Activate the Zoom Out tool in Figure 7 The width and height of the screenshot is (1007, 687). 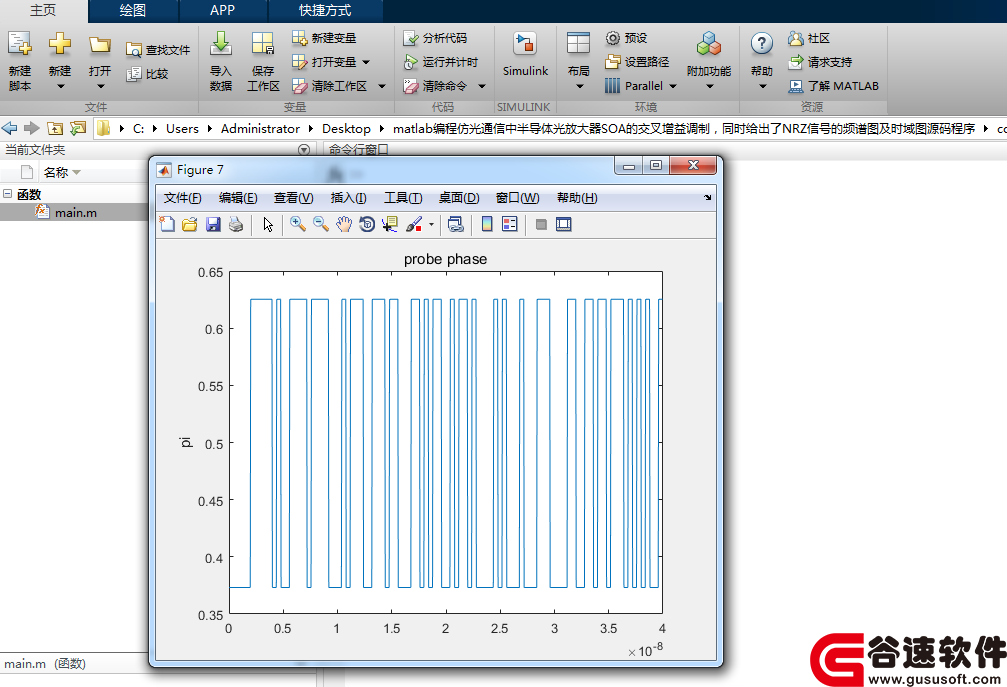320,224
